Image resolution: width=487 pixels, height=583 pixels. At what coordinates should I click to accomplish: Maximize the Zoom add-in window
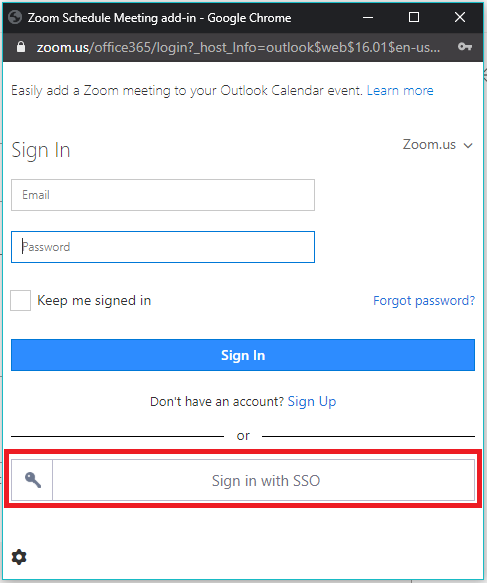(x=414, y=17)
